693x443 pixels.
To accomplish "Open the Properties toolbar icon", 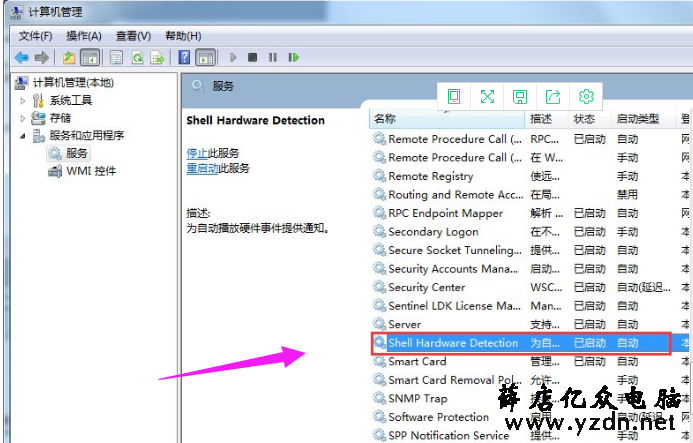I will [116, 57].
